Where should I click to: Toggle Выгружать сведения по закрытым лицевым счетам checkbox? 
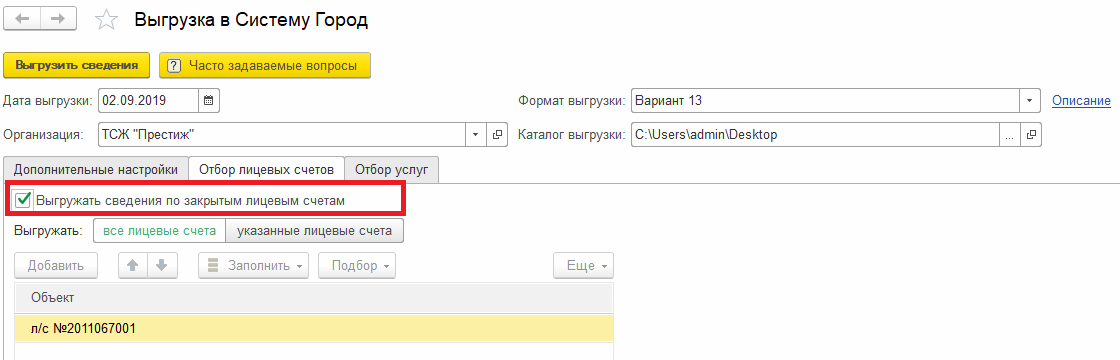(x=22, y=201)
